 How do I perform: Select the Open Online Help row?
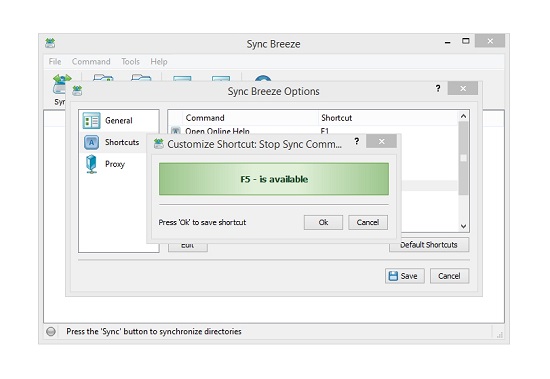tap(313, 131)
